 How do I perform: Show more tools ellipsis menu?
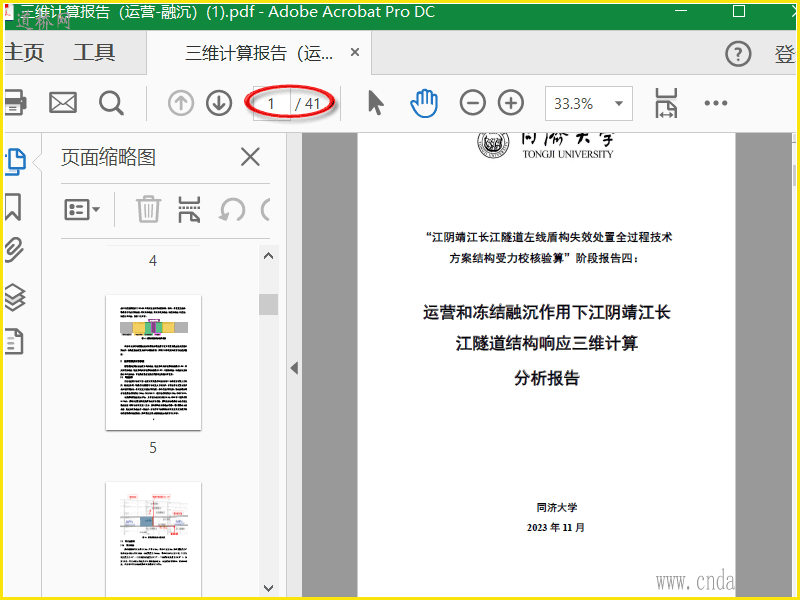tap(715, 103)
